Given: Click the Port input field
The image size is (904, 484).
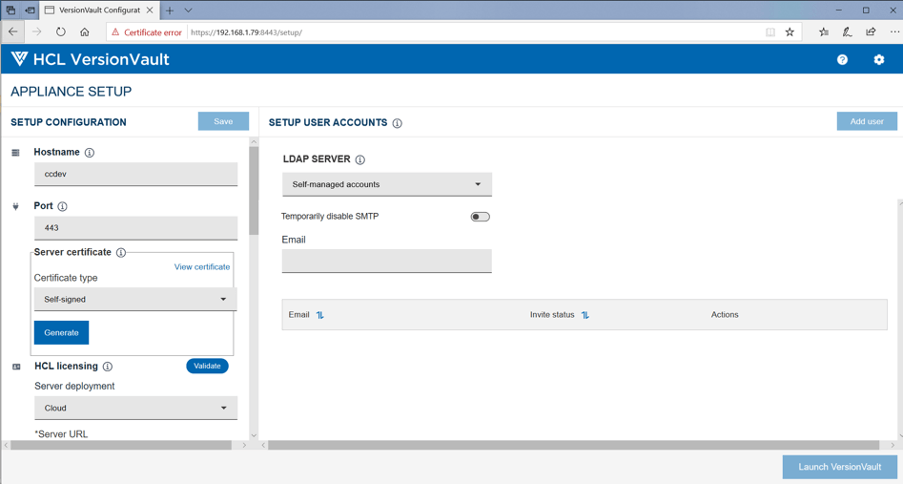Looking at the screenshot, I should [x=135, y=228].
